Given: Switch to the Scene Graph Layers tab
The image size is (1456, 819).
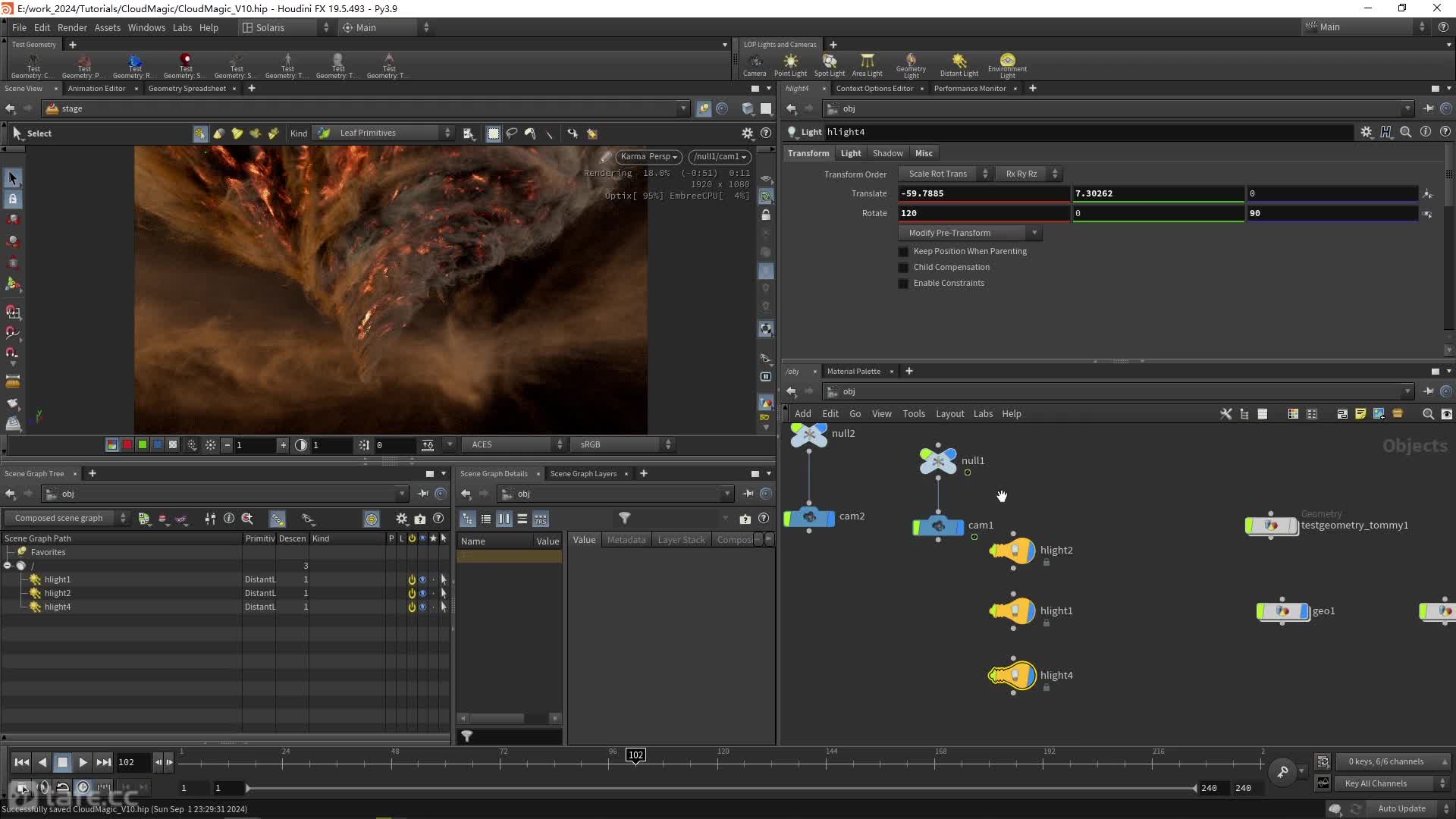Looking at the screenshot, I should [x=583, y=474].
